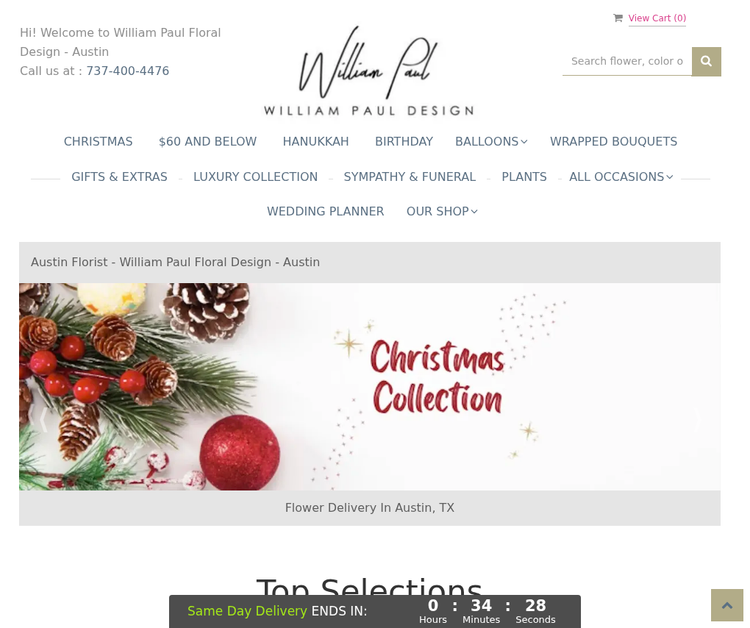Image resolution: width=750 pixels, height=628 pixels.
Task: Open Sympathy & Funeral category
Action: pos(409,177)
